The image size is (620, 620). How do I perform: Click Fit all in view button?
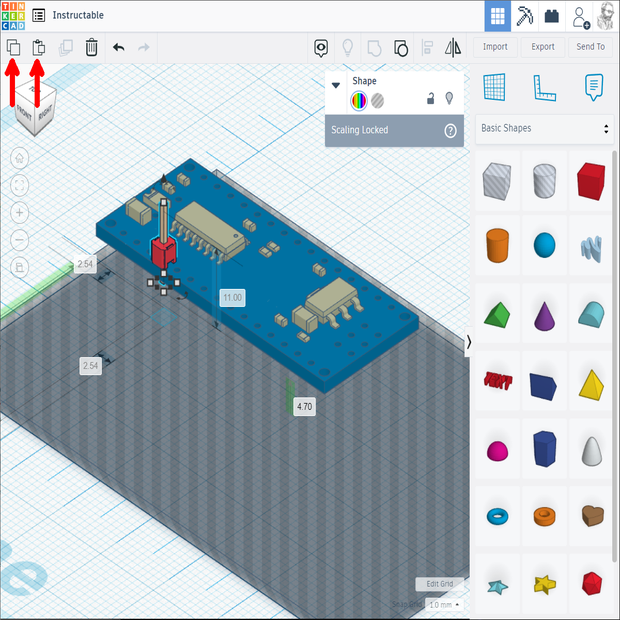point(19,185)
